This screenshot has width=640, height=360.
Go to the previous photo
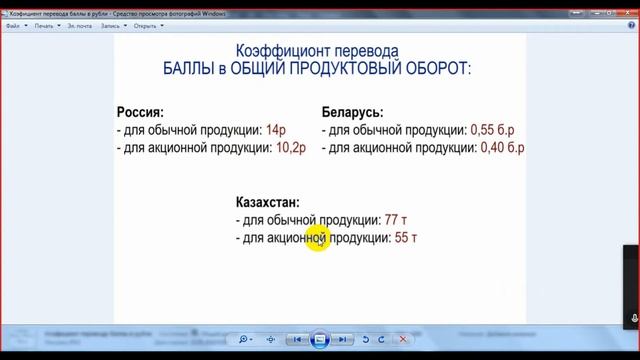[x=298, y=339]
